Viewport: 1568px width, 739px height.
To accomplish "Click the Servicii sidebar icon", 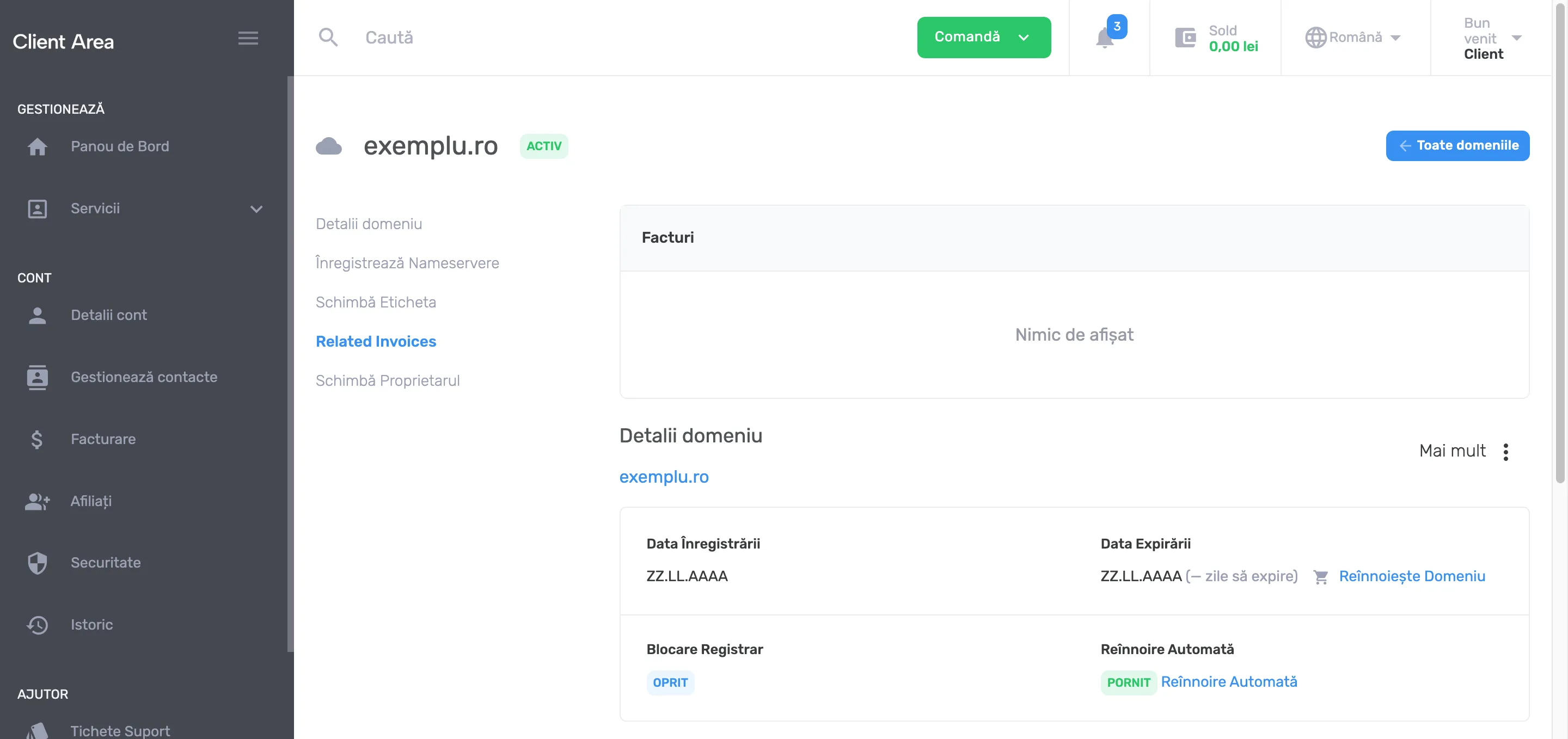I will click(37, 208).
